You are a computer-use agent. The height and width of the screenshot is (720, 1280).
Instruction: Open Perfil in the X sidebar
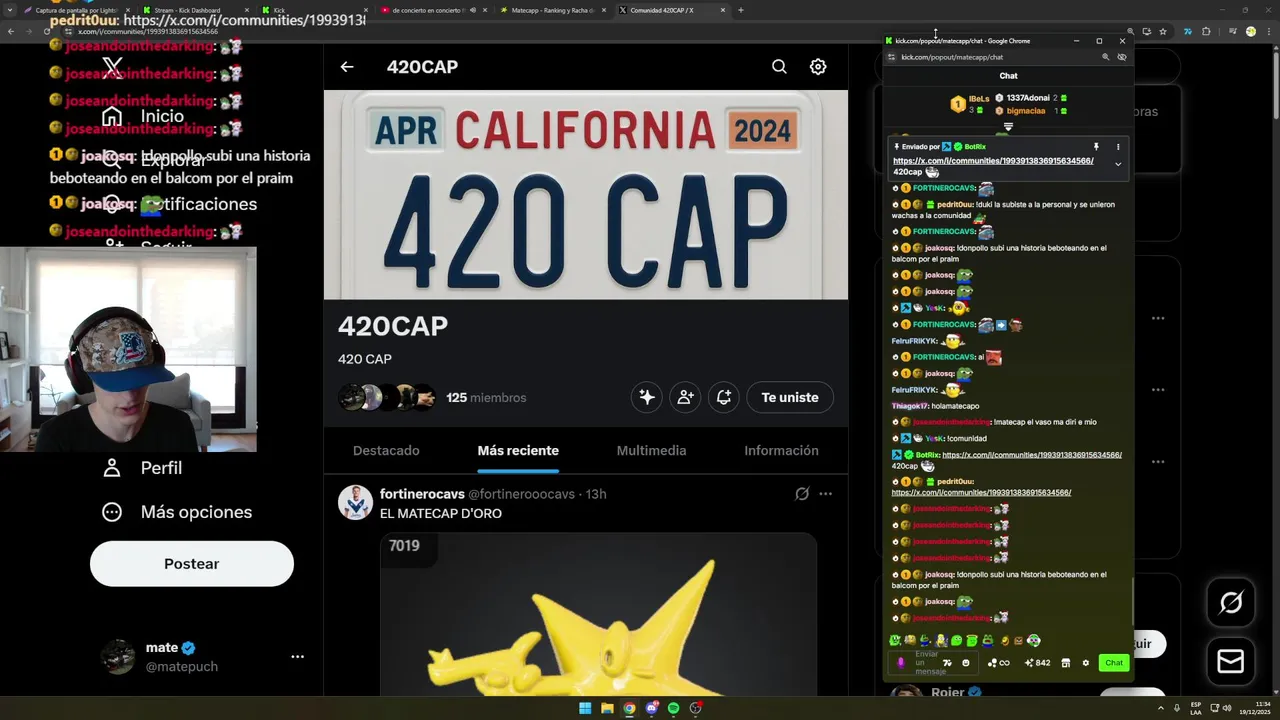[142, 468]
